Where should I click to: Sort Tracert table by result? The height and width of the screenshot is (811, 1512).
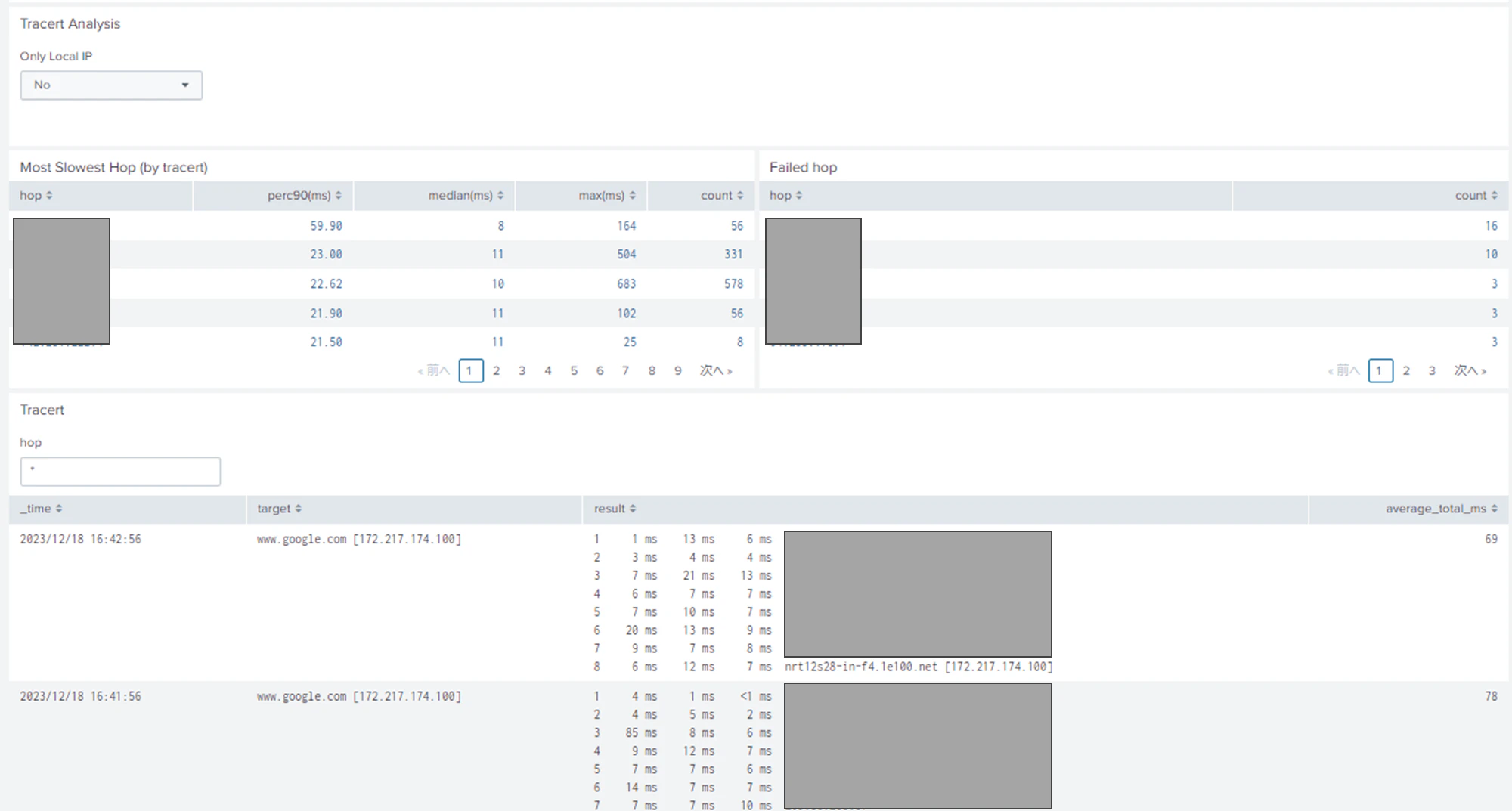tap(615, 509)
